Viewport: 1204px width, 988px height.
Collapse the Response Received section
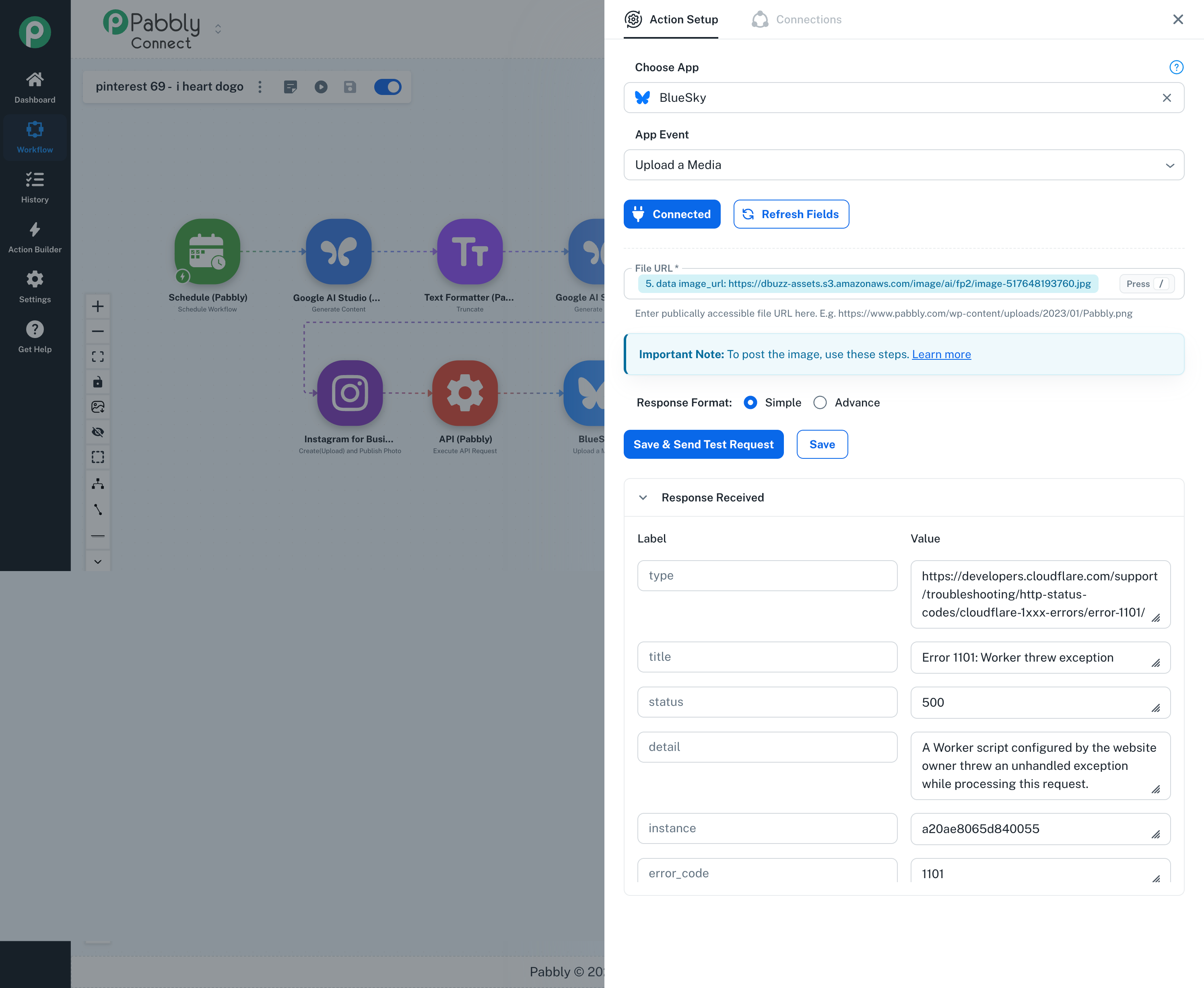[643, 497]
